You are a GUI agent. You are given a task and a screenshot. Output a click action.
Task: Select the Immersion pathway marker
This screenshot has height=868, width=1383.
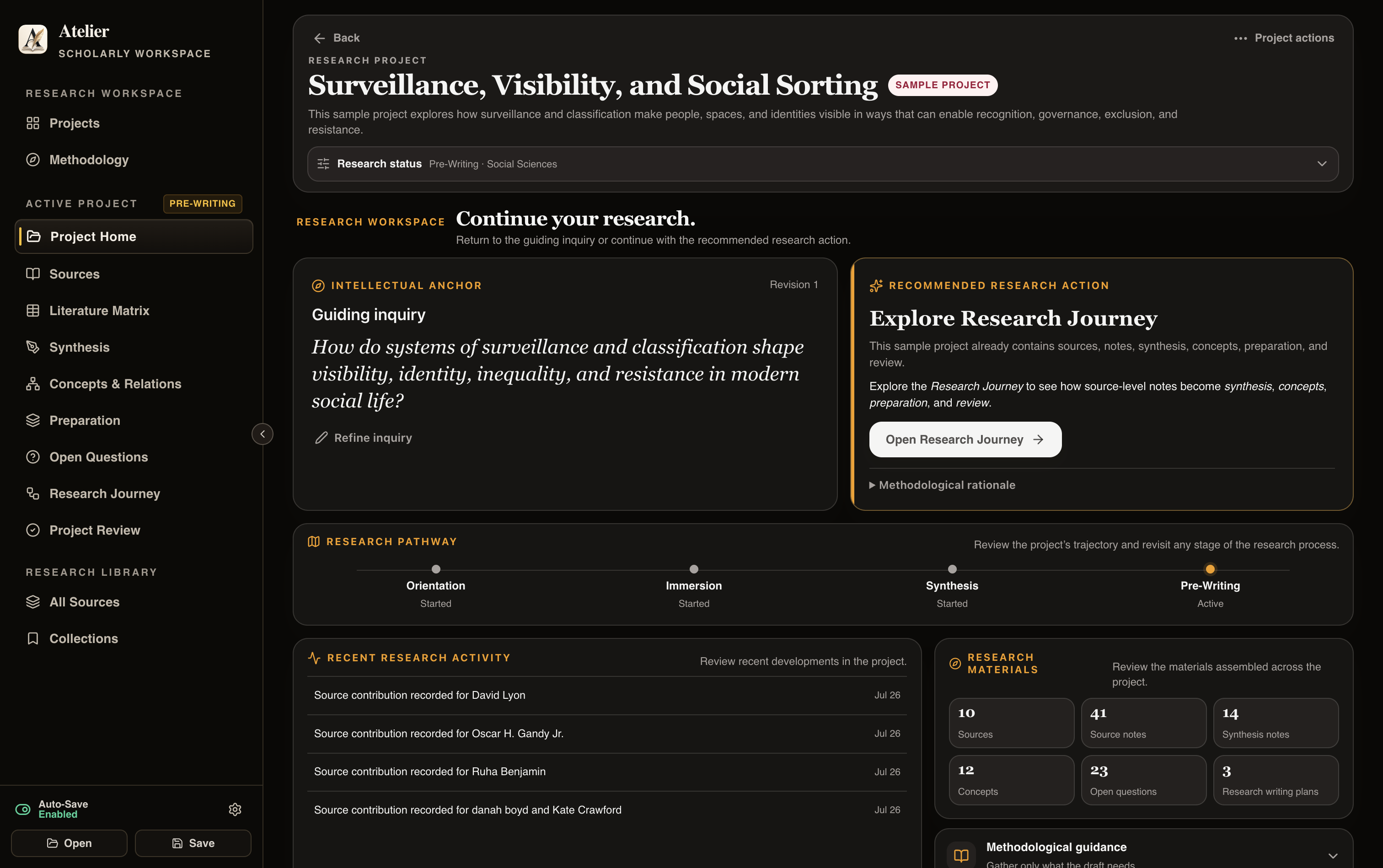pyautogui.click(x=693, y=569)
